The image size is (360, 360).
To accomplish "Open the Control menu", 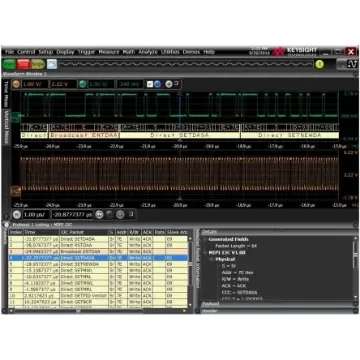I will point(26,52).
